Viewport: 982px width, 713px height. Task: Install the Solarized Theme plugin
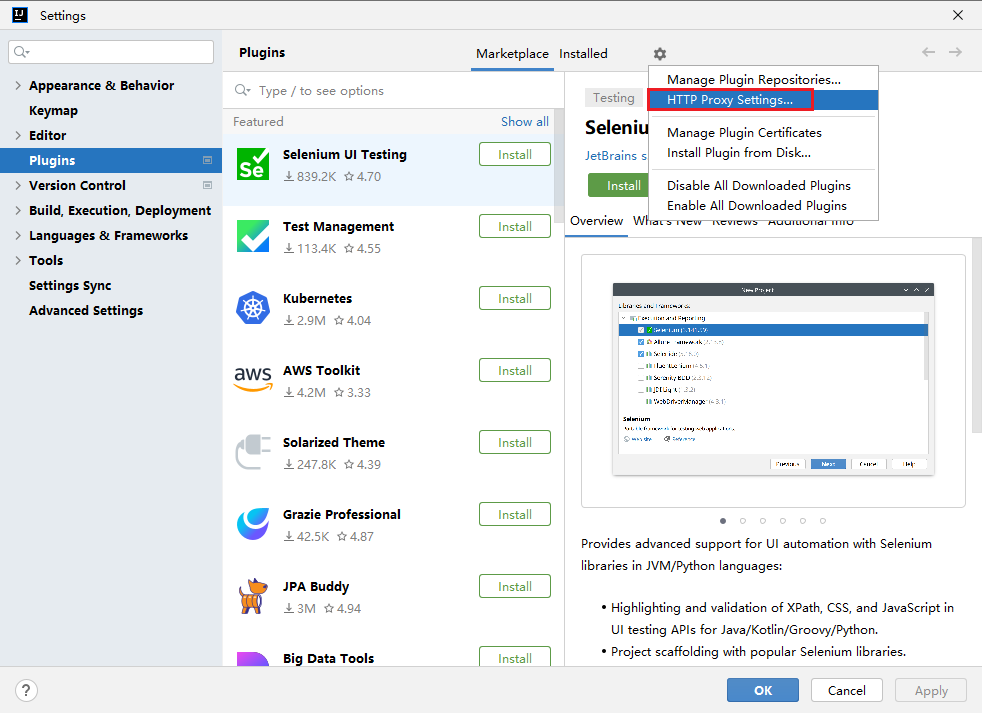515,442
